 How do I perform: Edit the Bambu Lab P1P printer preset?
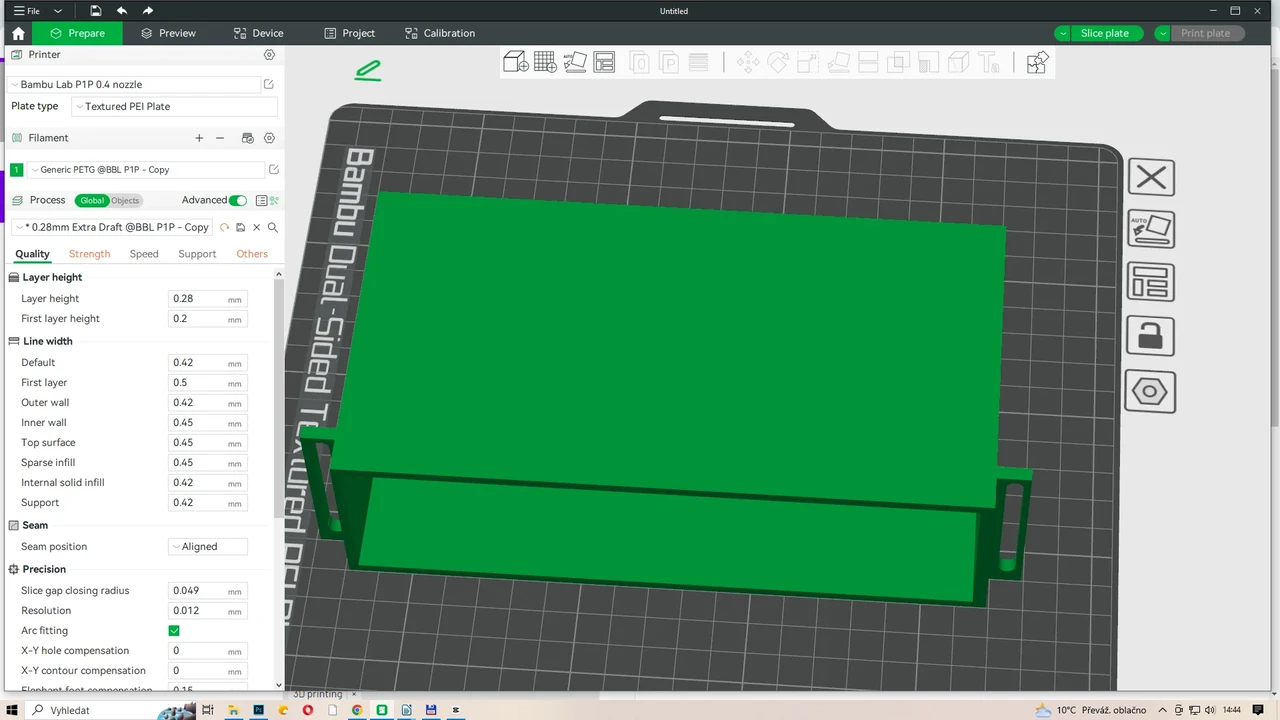[269, 85]
